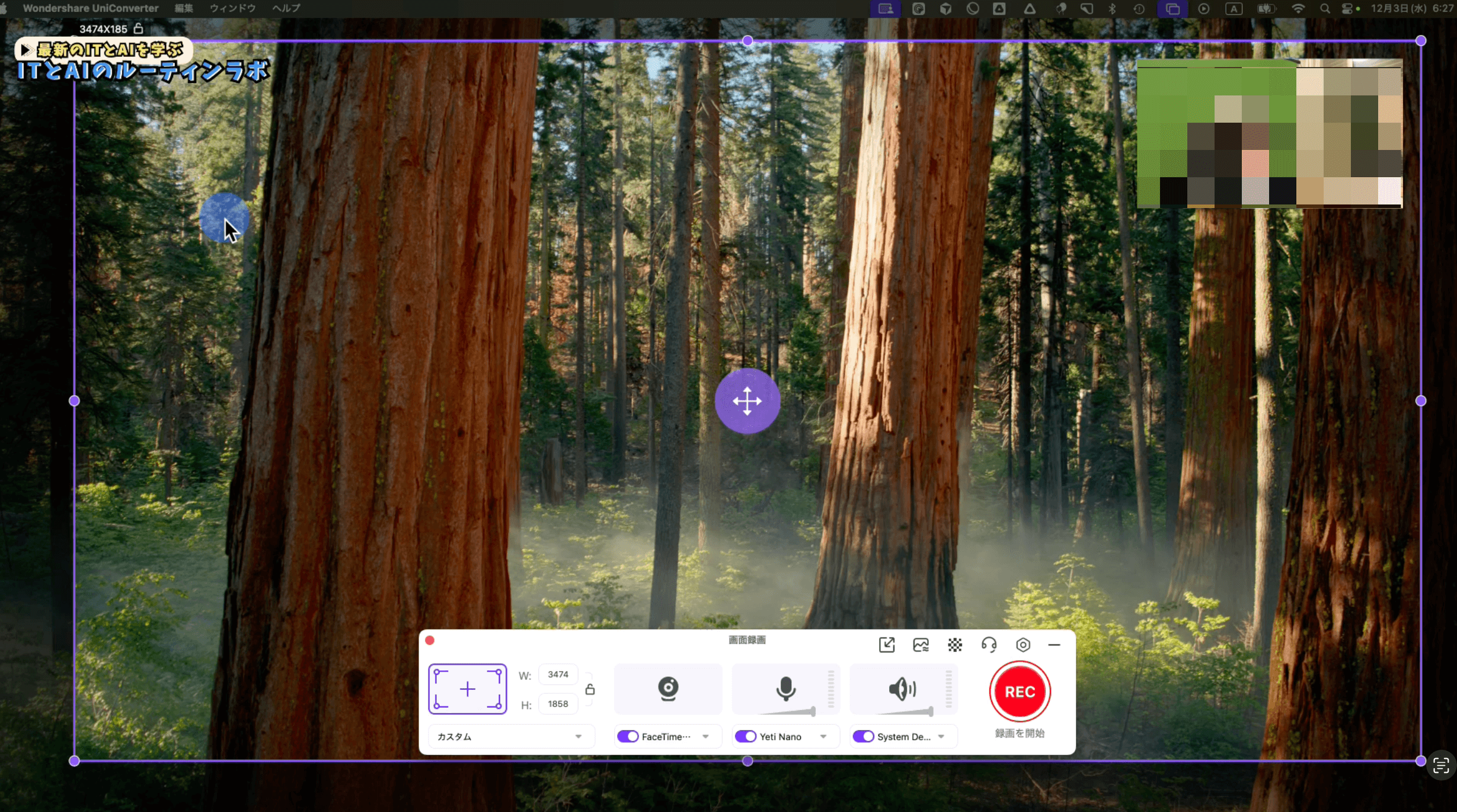Open the Yeti Nano device dropdown arrow
The height and width of the screenshot is (812, 1457).
pos(823,736)
